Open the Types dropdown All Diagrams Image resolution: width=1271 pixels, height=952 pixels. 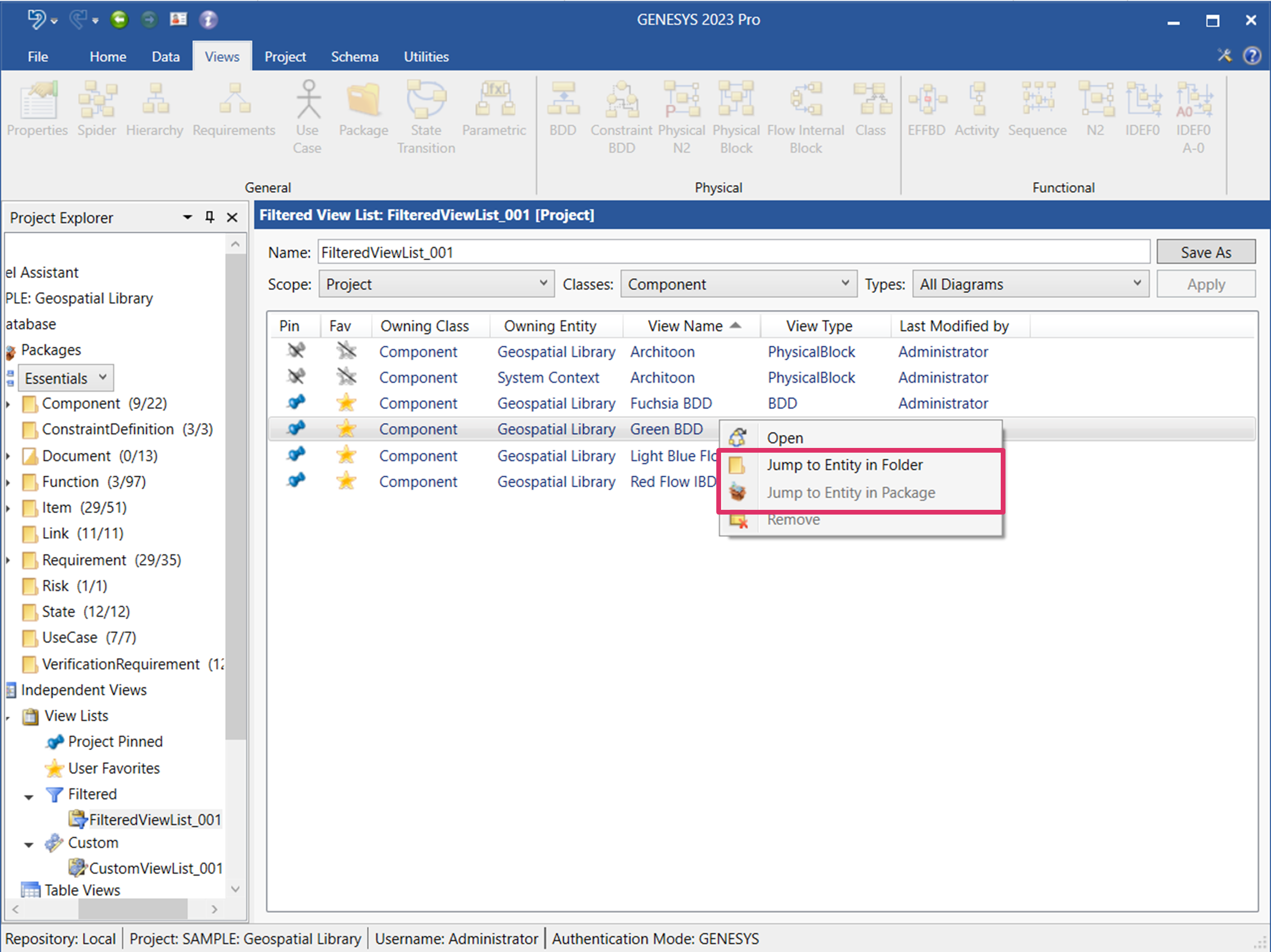(1030, 284)
